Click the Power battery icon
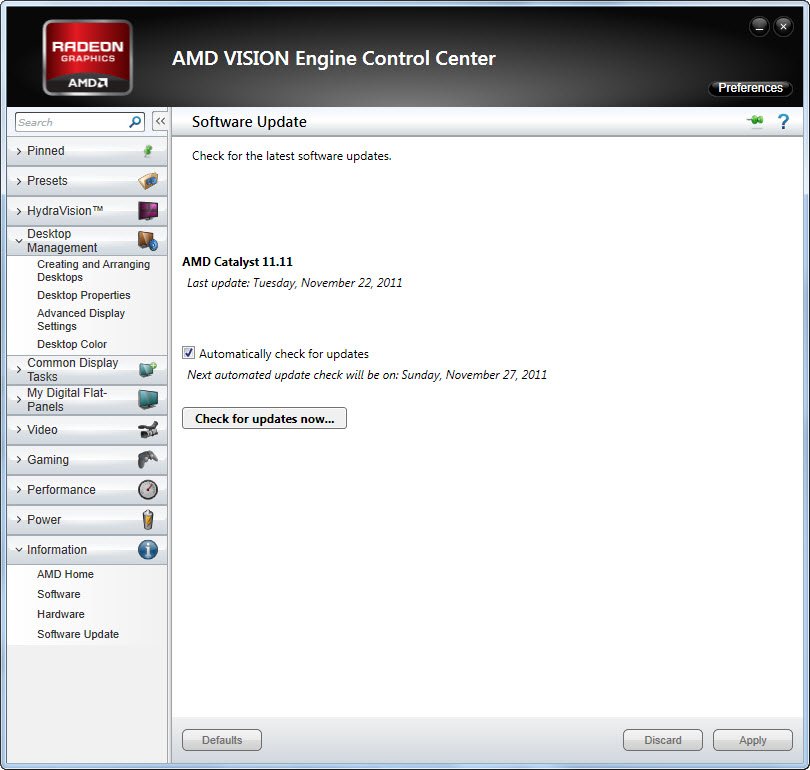The width and height of the screenshot is (810, 770). [148, 520]
